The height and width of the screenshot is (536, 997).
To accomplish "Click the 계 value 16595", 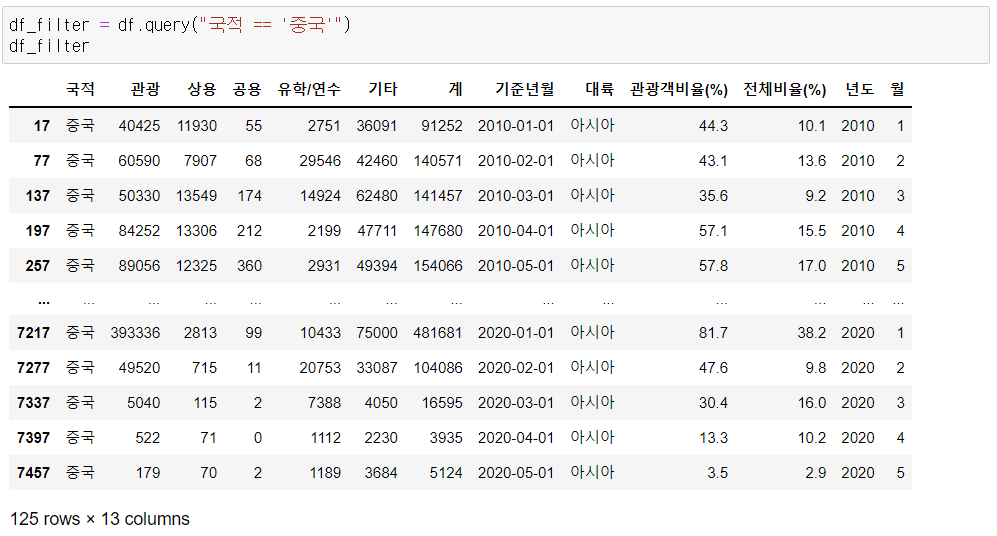I will pos(443,402).
